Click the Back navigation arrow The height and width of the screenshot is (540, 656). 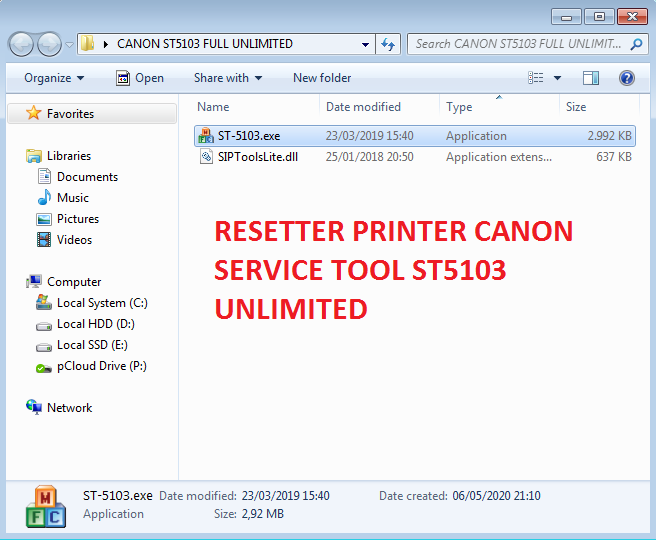point(21,44)
